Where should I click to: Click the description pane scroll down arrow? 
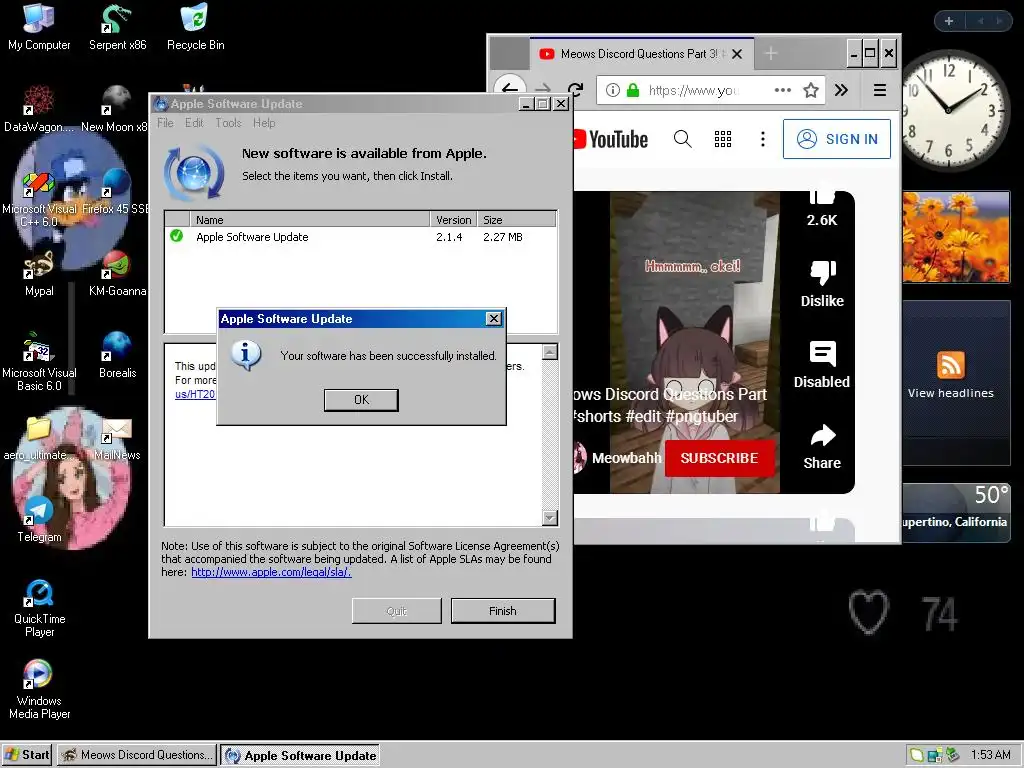point(550,518)
